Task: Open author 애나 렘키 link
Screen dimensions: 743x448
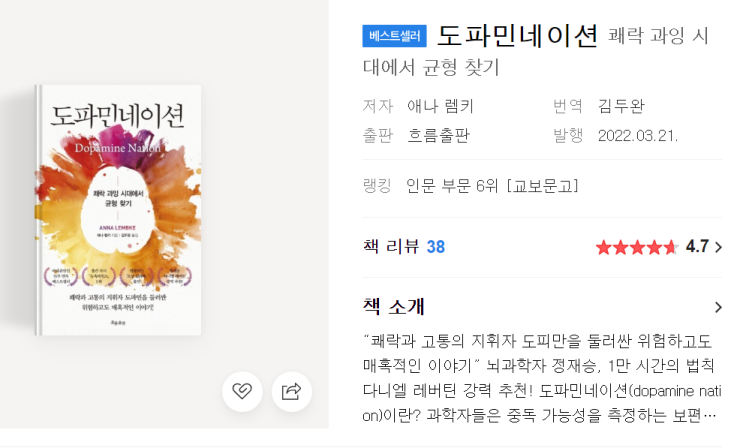Action: point(440,106)
